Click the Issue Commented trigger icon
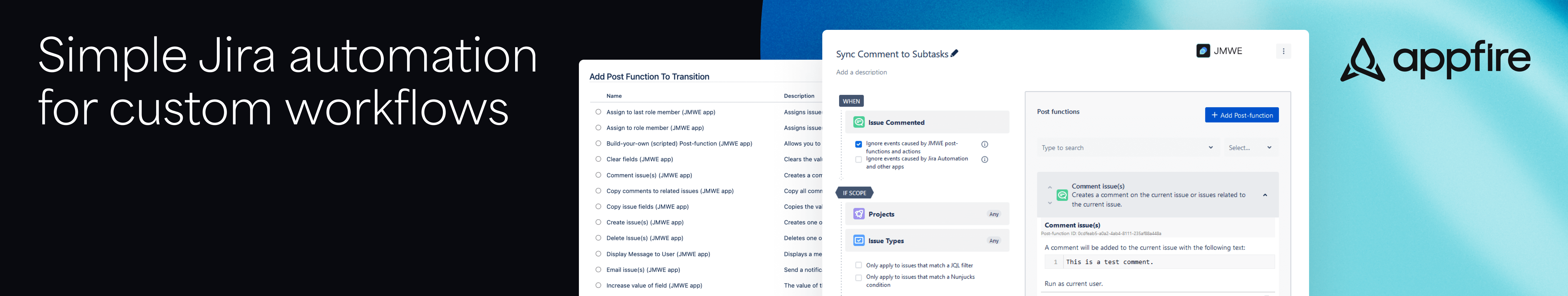Image resolution: width=1568 pixels, height=296 pixels. tap(859, 122)
